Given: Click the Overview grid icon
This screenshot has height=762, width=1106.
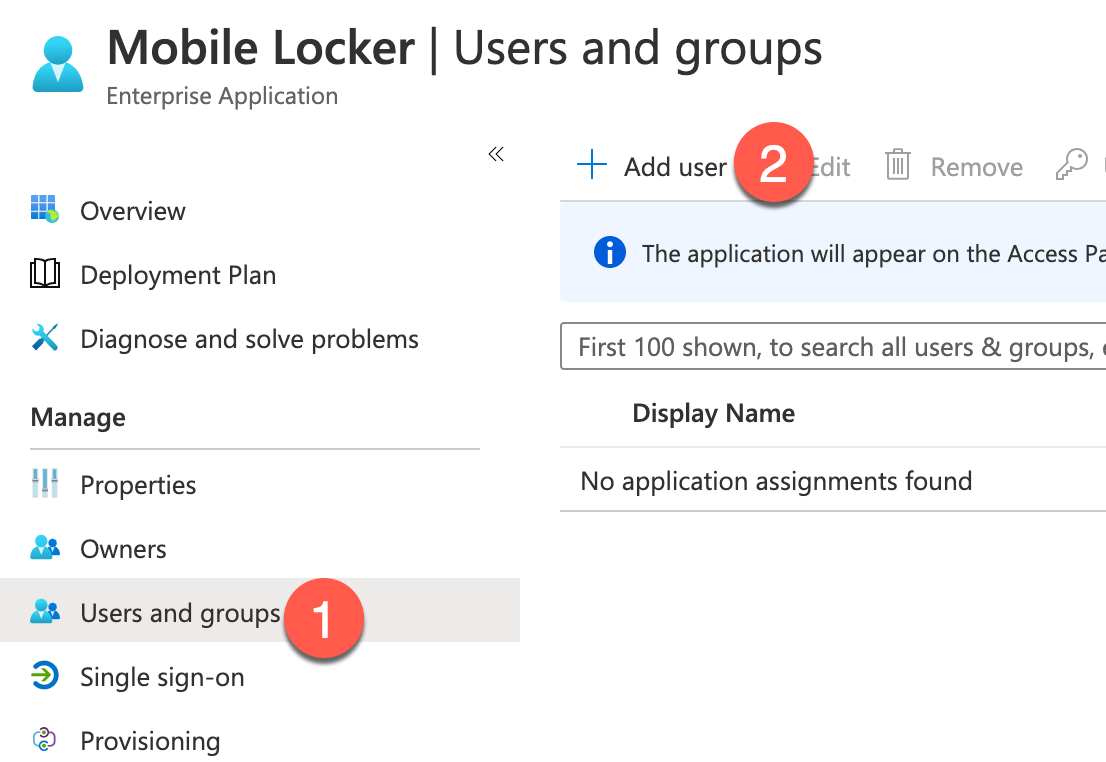Looking at the screenshot, I should (x=44, y=209).
